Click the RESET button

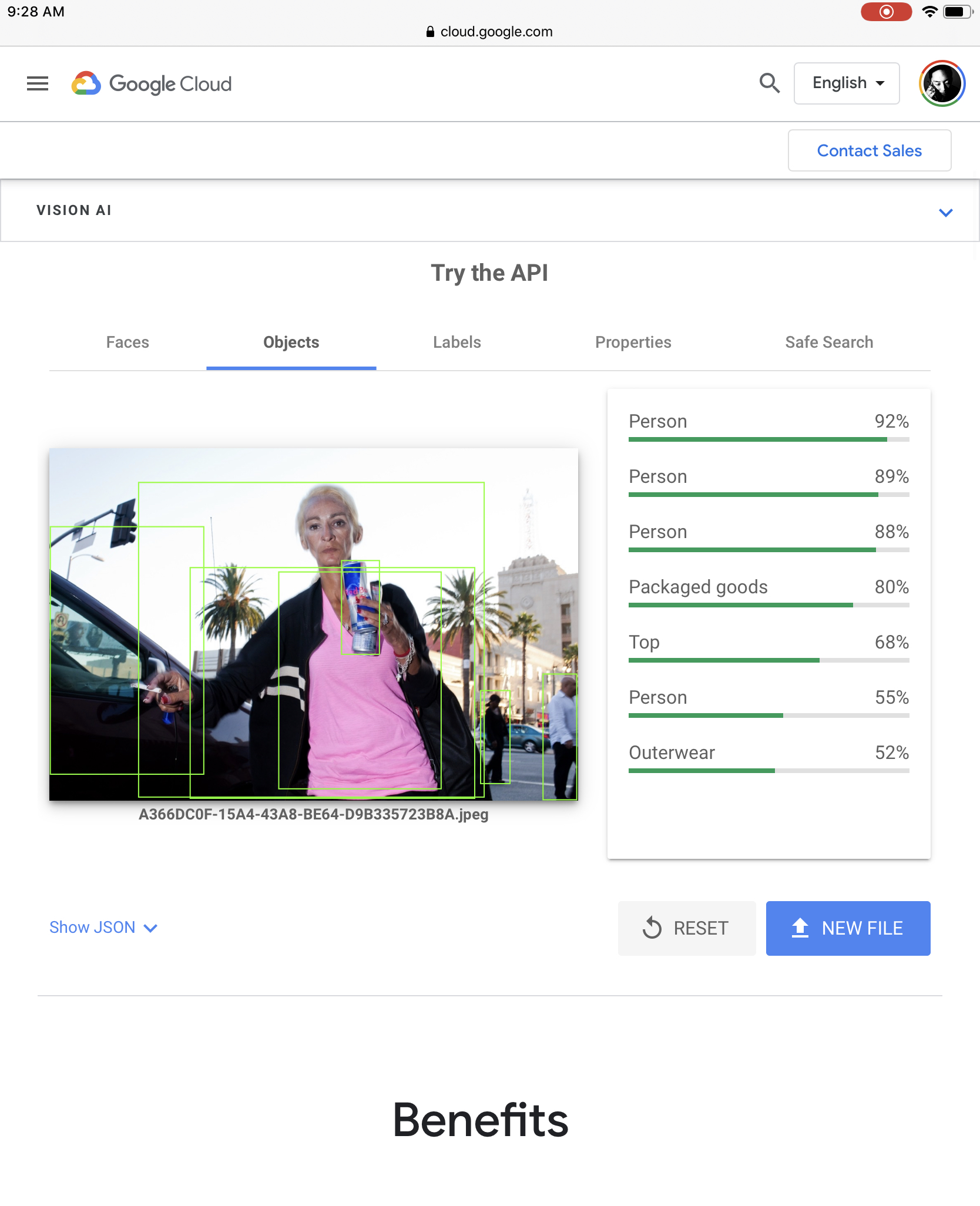[x=687, y=928]
